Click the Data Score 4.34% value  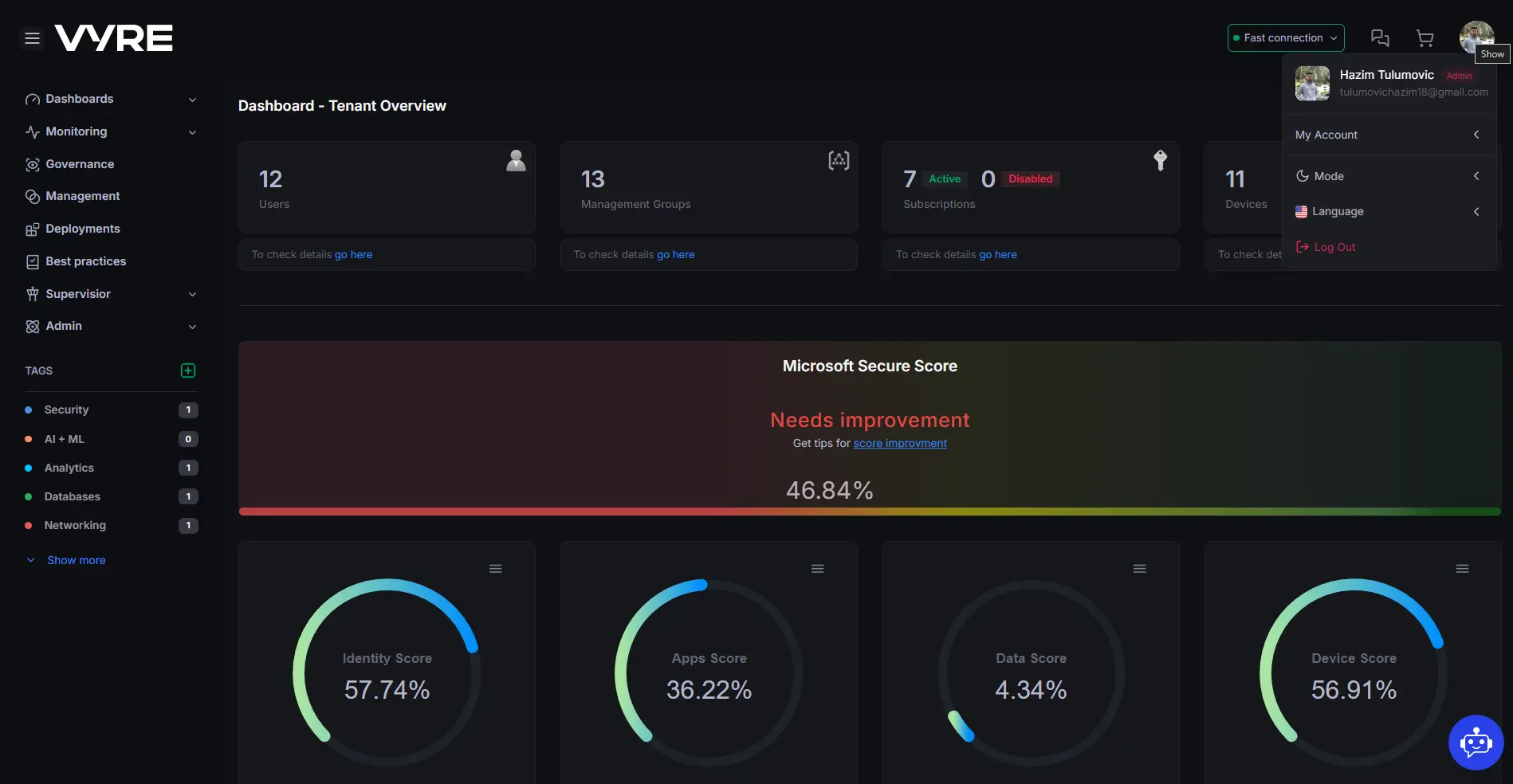[x=1031, y=690]
